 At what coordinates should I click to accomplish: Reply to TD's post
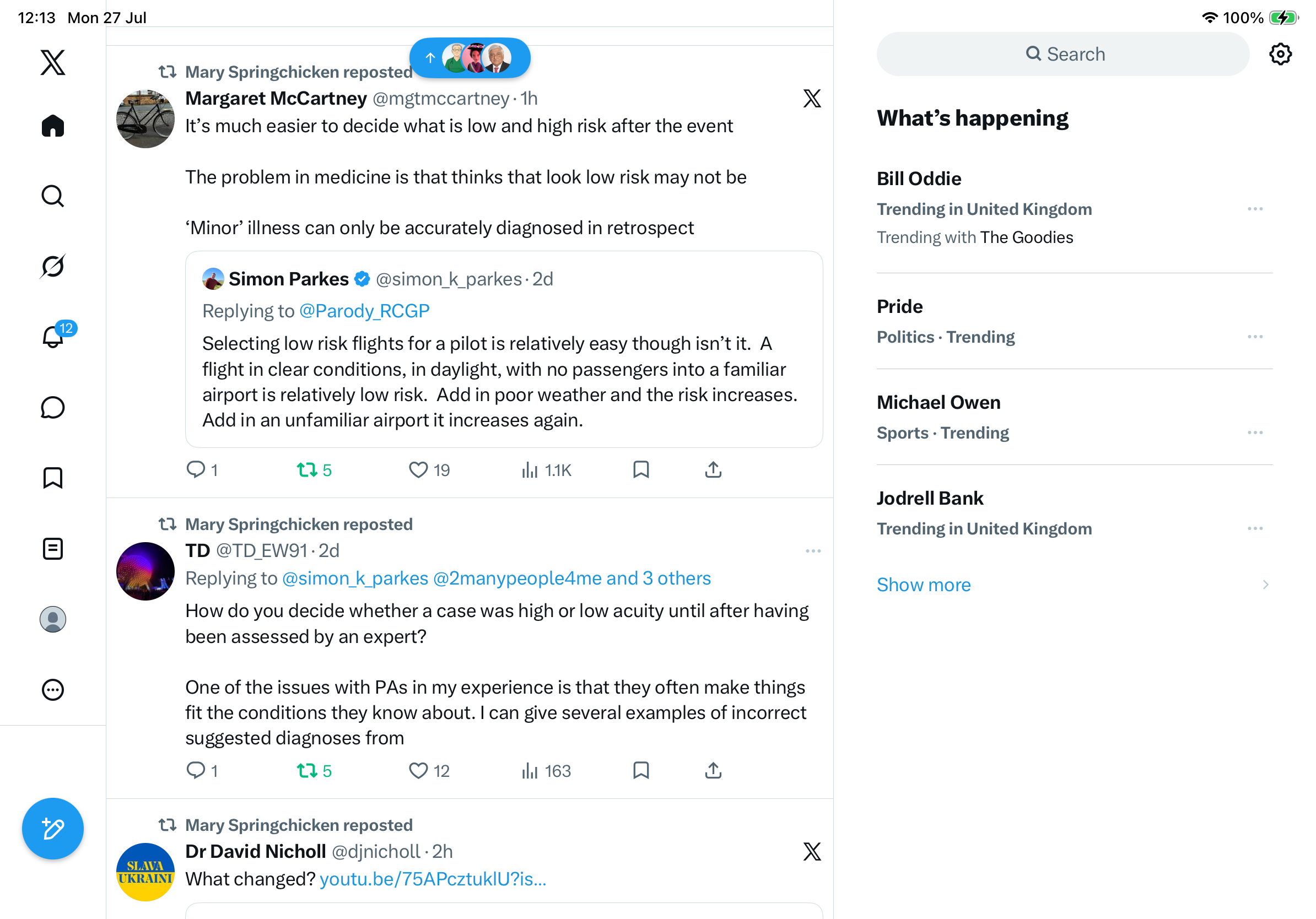(196, 771)
